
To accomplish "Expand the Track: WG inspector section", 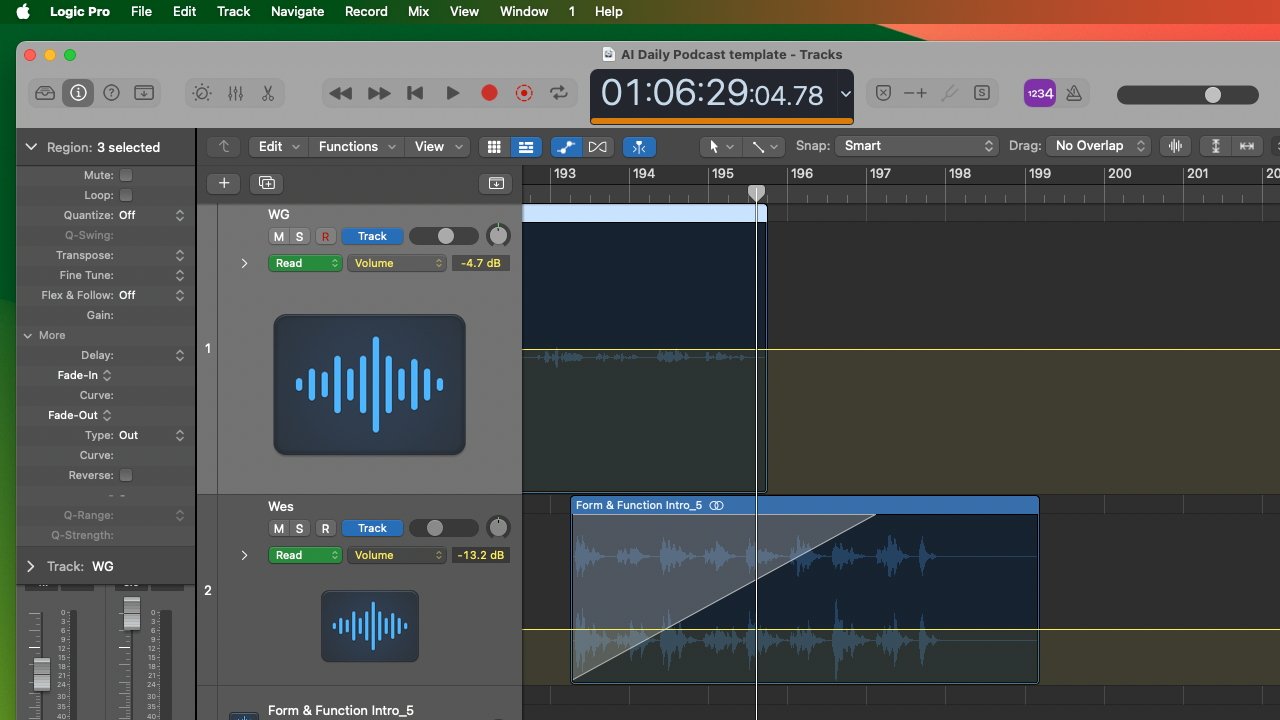I will [30, 566].
